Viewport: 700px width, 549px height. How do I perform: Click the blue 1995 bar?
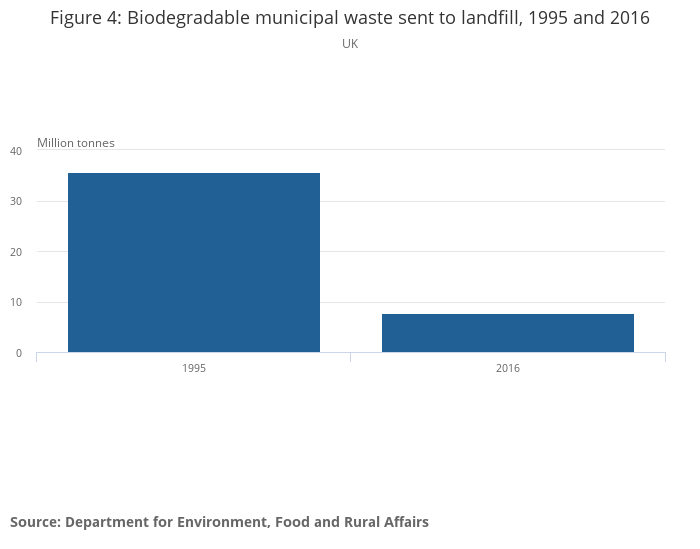pyautogui.click(x=194, y=262)
